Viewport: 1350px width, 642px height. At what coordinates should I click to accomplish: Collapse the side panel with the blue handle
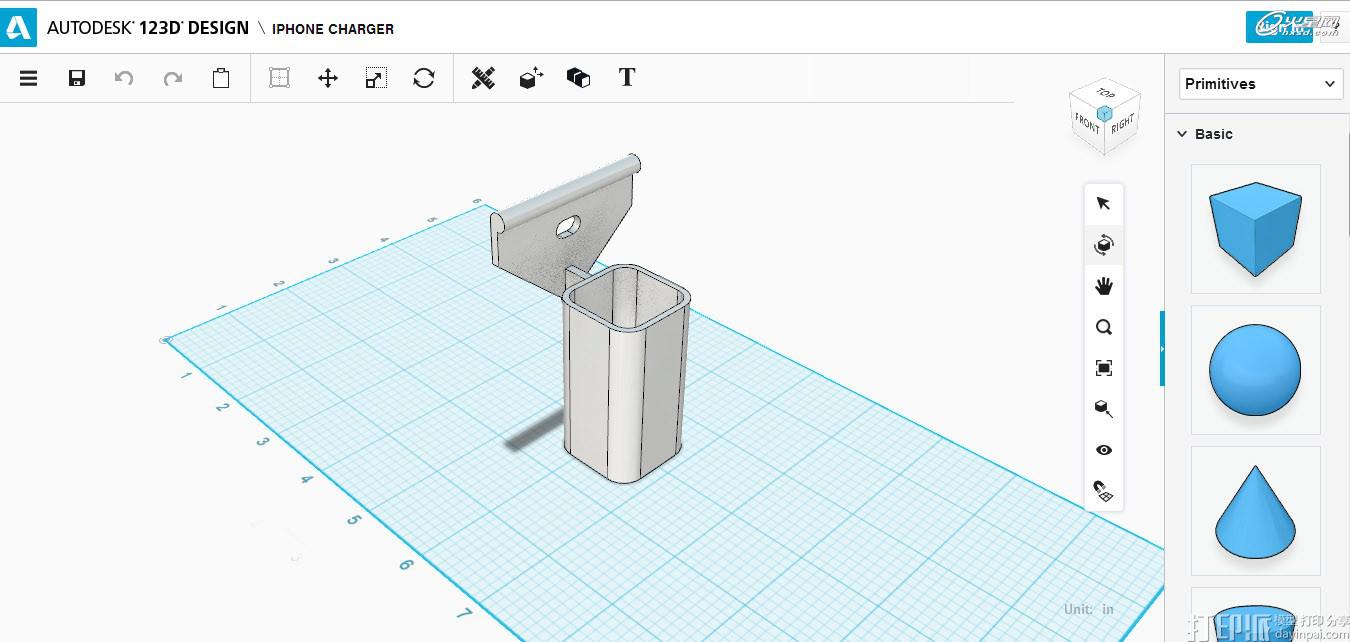(1162, 348)
